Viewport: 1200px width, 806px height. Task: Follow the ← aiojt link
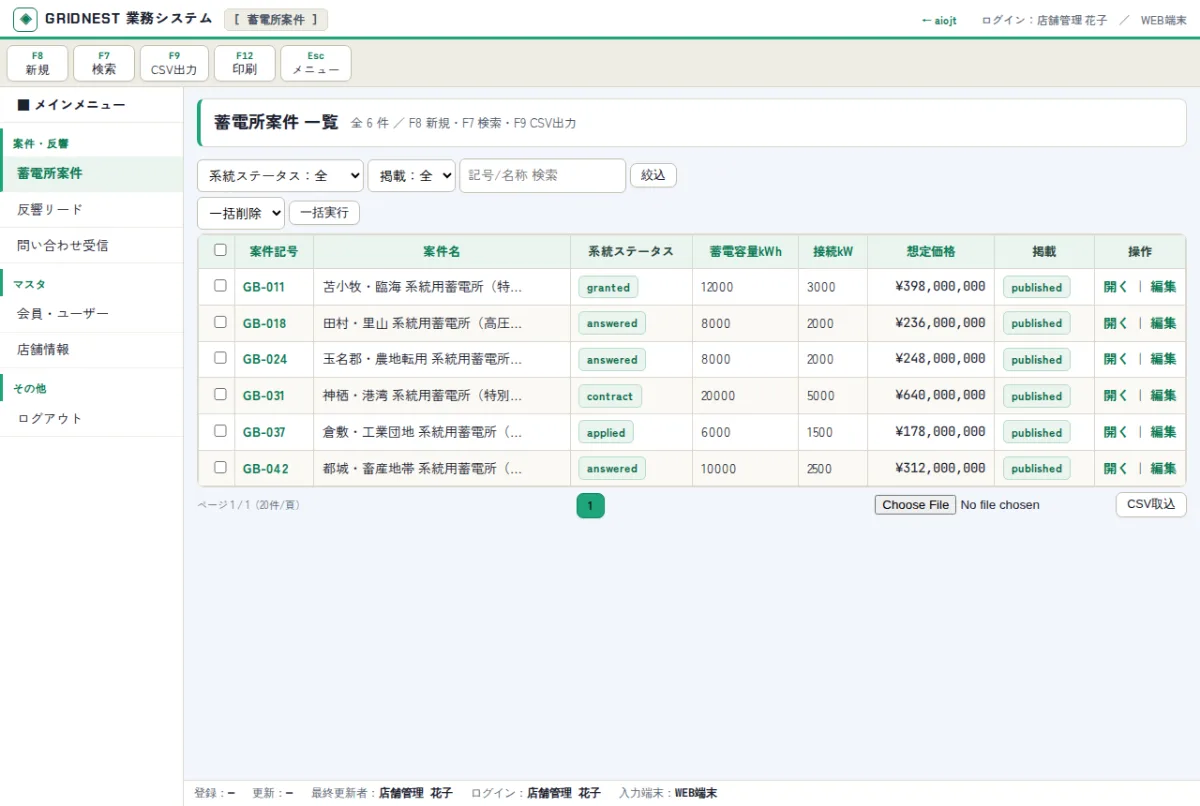pos(939,20)
